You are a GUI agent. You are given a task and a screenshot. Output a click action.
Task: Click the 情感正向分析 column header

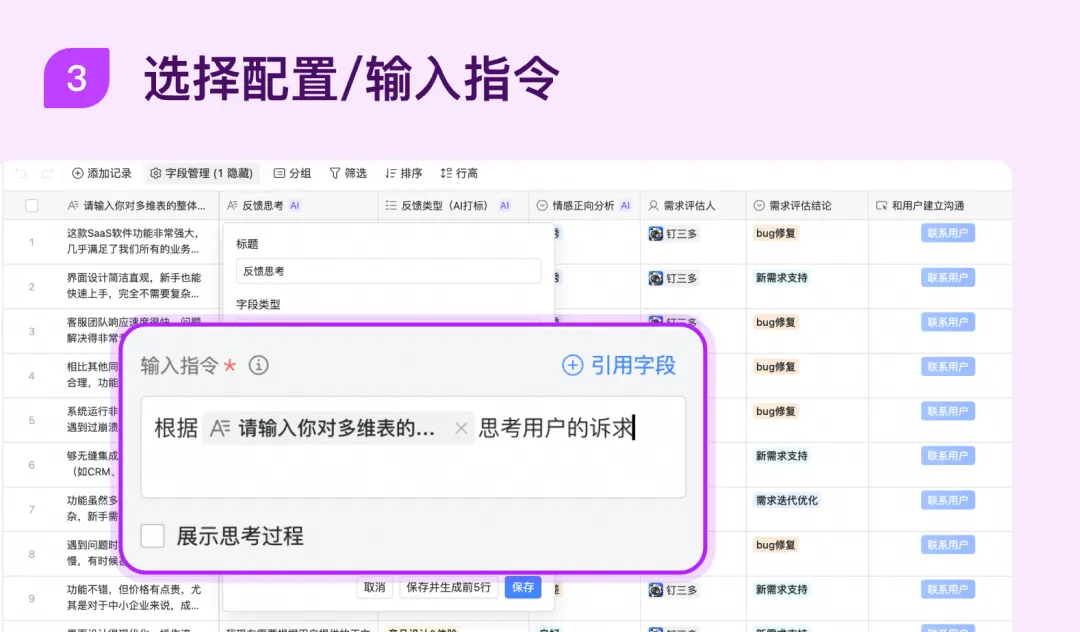tap(583, 206)
